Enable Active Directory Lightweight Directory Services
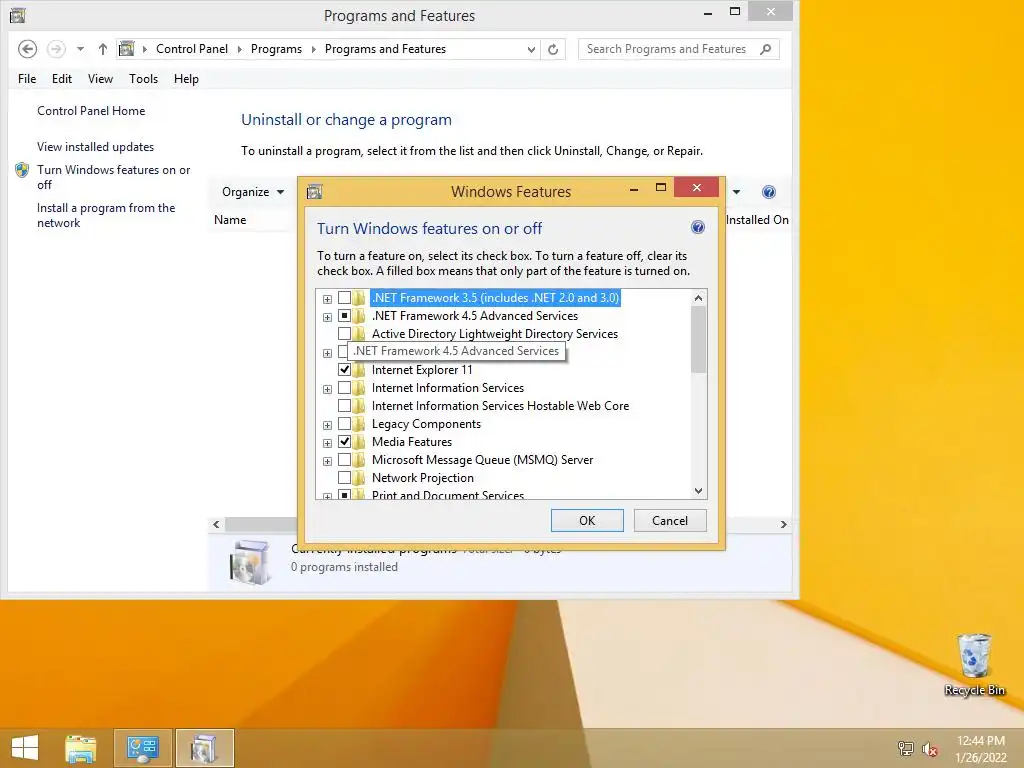1024x768 pixels. [344, 334]
